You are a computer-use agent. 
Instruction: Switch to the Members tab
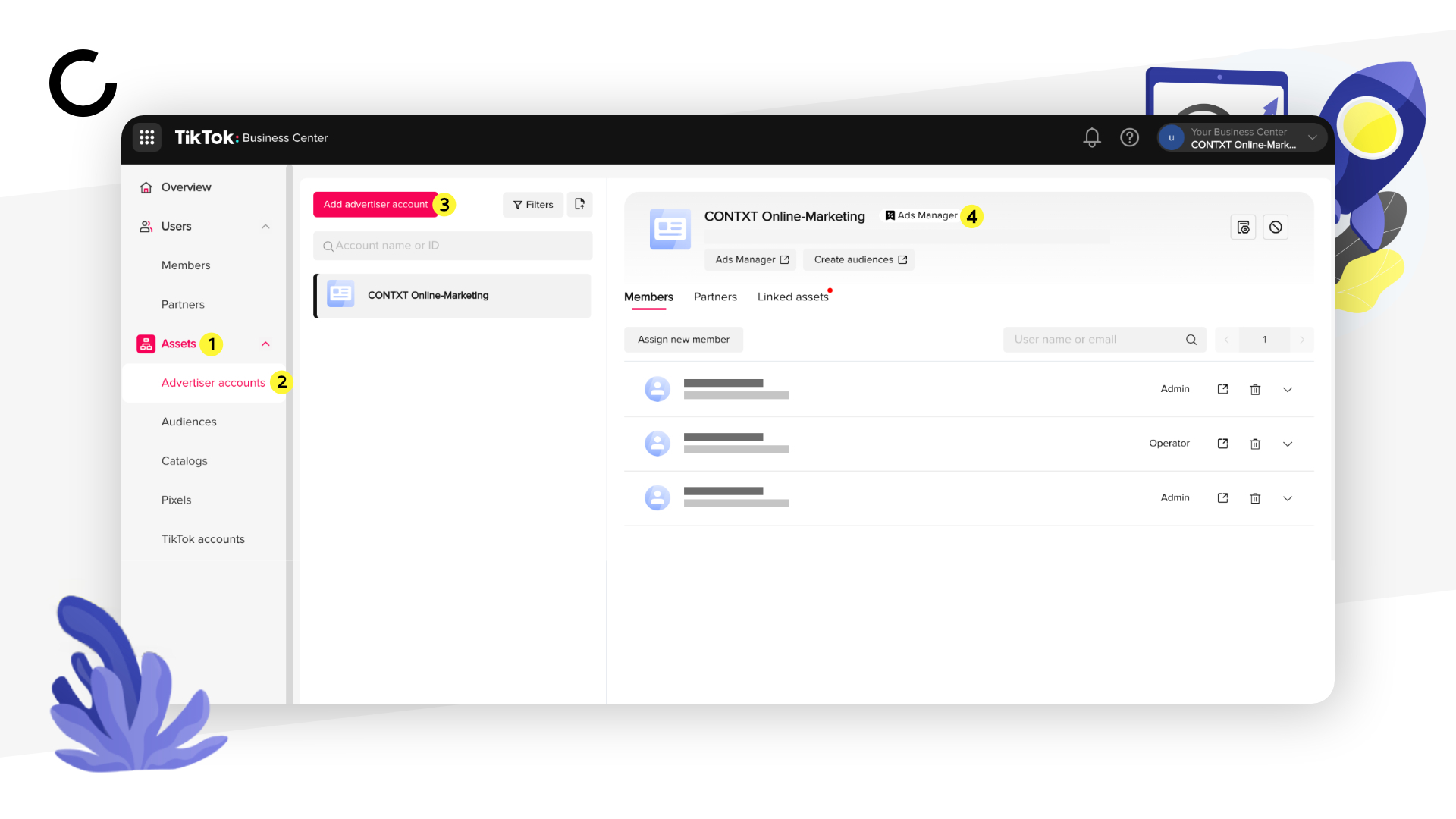(648, 297)
